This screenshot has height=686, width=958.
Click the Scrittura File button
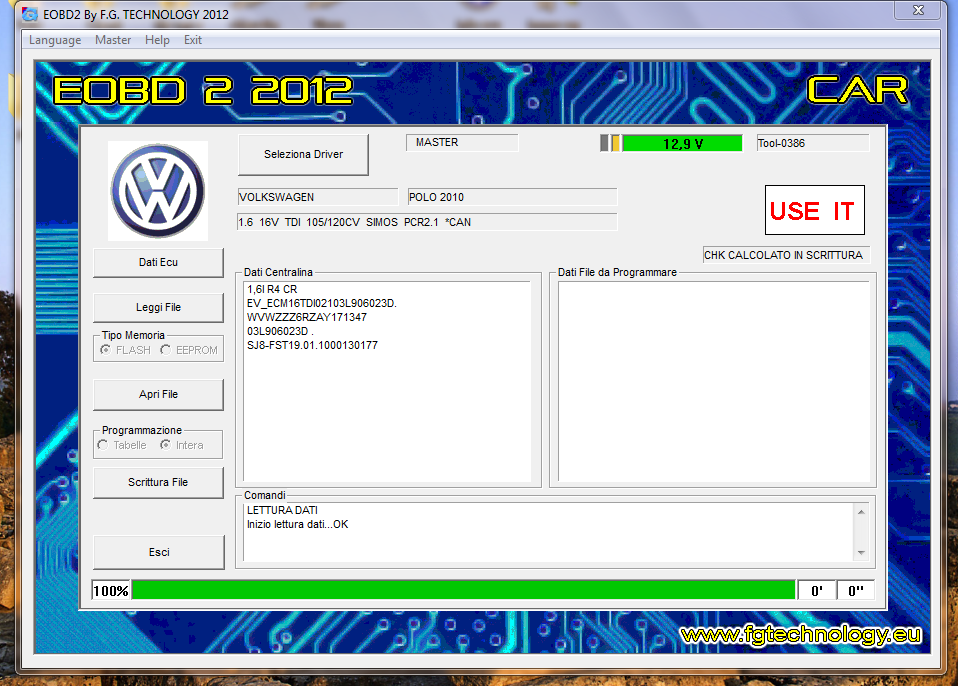click(x=158, y=483)
